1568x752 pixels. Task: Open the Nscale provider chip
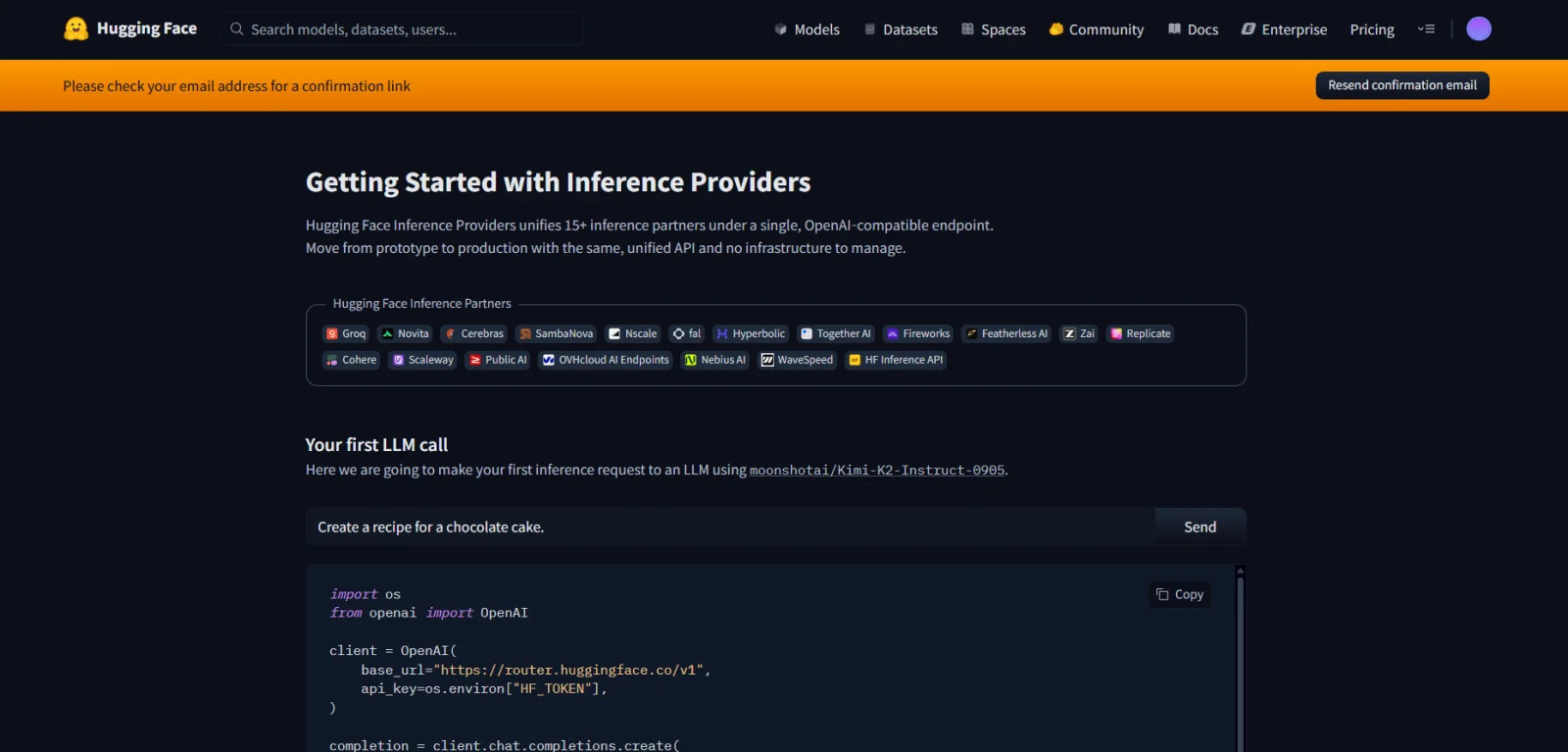pyautogui.click(x=632, y=333)
